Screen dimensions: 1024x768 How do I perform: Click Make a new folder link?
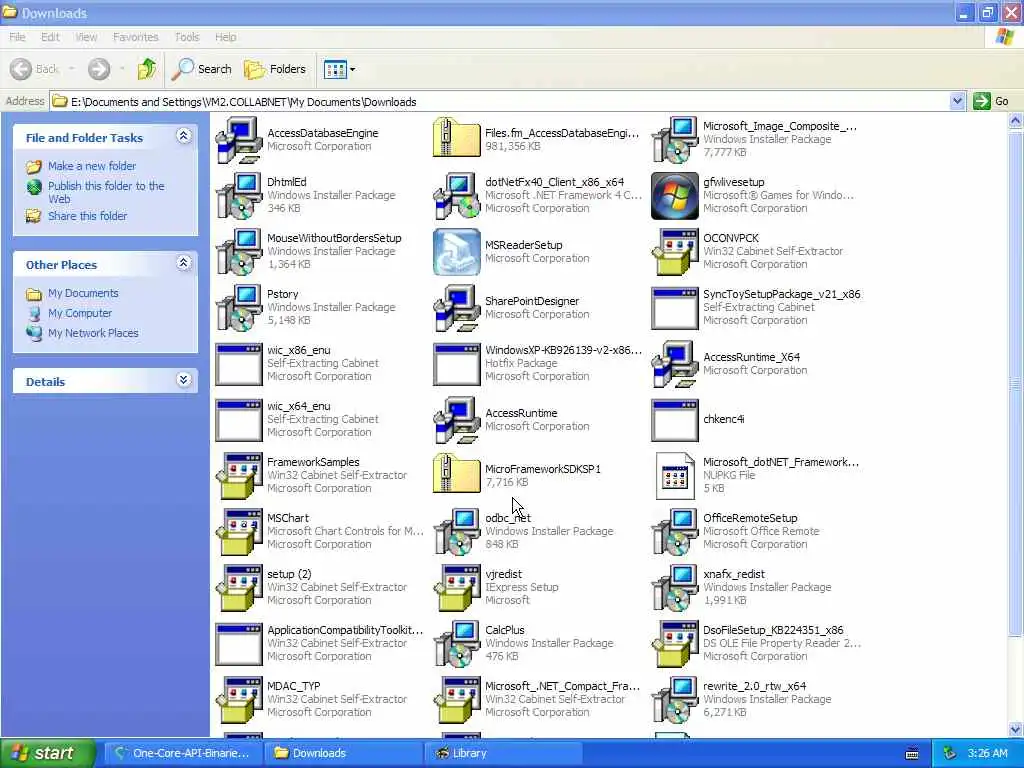click(92, 166)
